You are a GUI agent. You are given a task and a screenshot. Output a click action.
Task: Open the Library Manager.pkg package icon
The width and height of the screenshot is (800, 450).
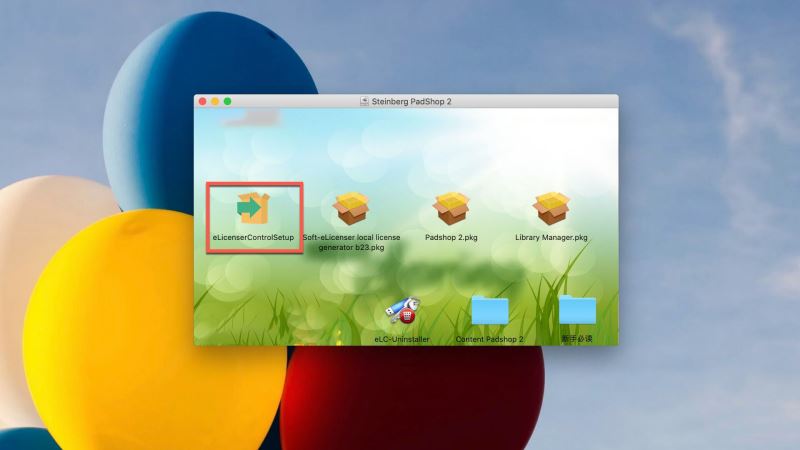[551, 208]
